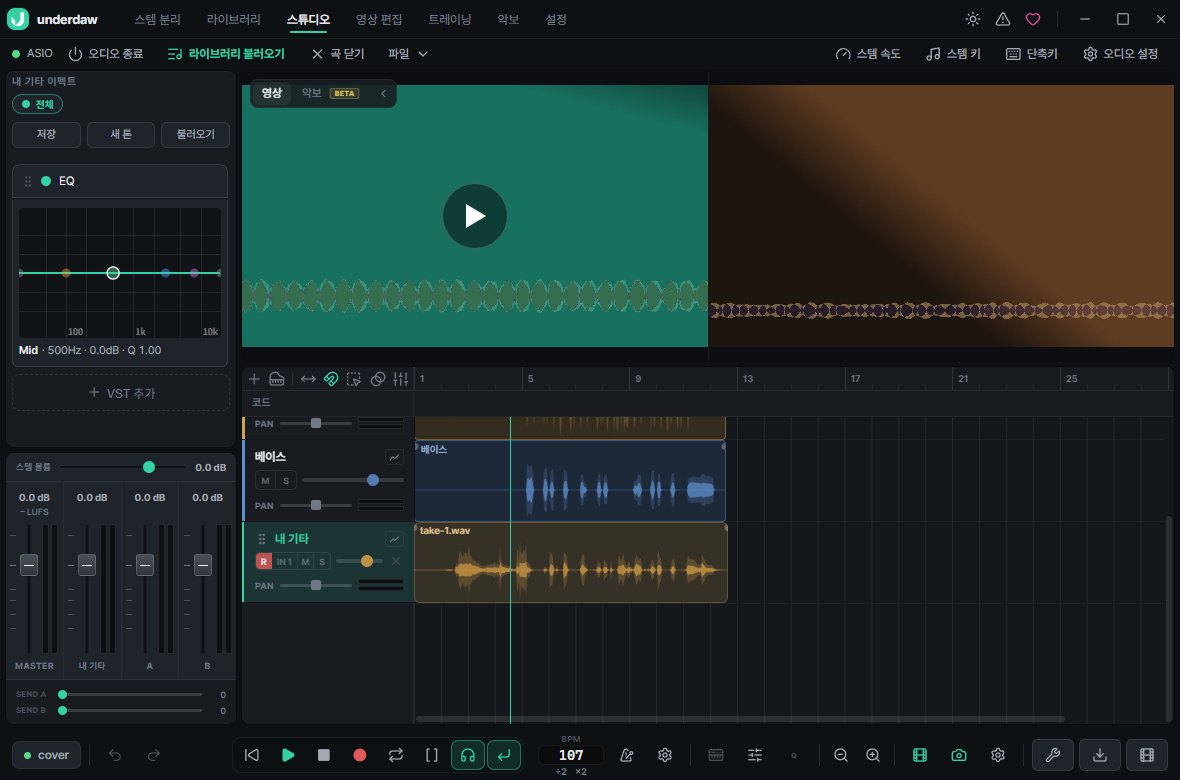
Task: Click the 곡 닫기 button
Action: (x=338, y=53)
